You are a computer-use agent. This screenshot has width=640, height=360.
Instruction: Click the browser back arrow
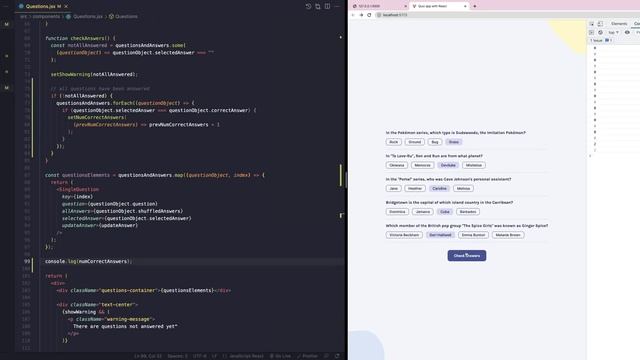(x=353, y=15)
